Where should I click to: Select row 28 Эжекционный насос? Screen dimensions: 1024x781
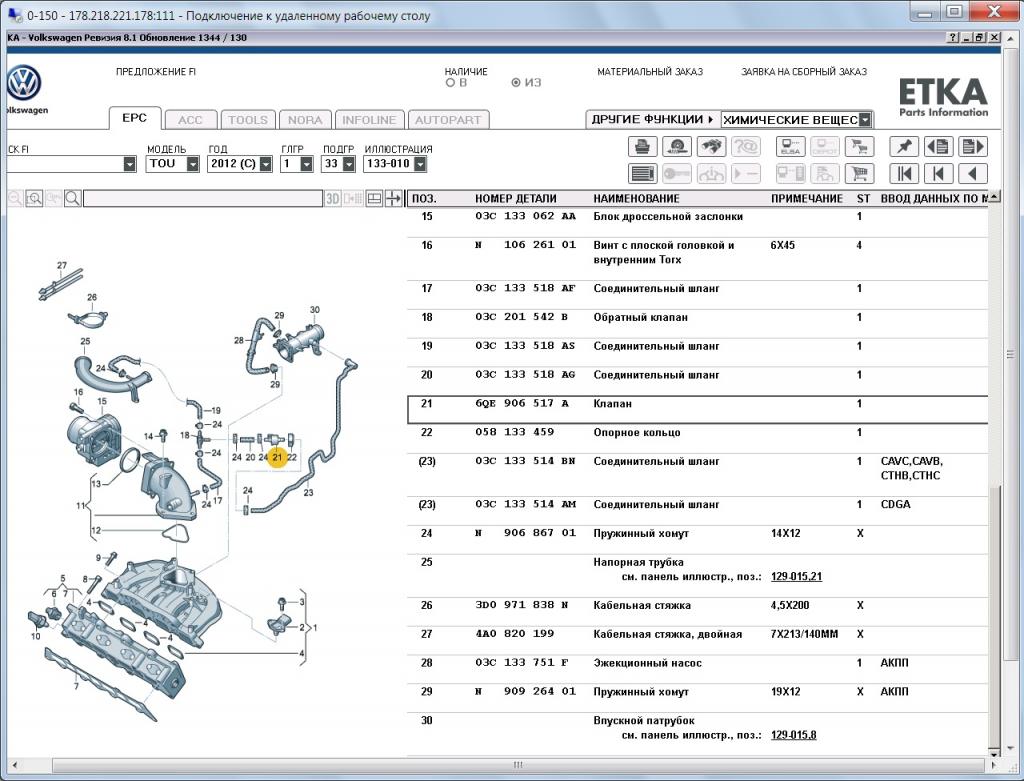tap(697, 669)
